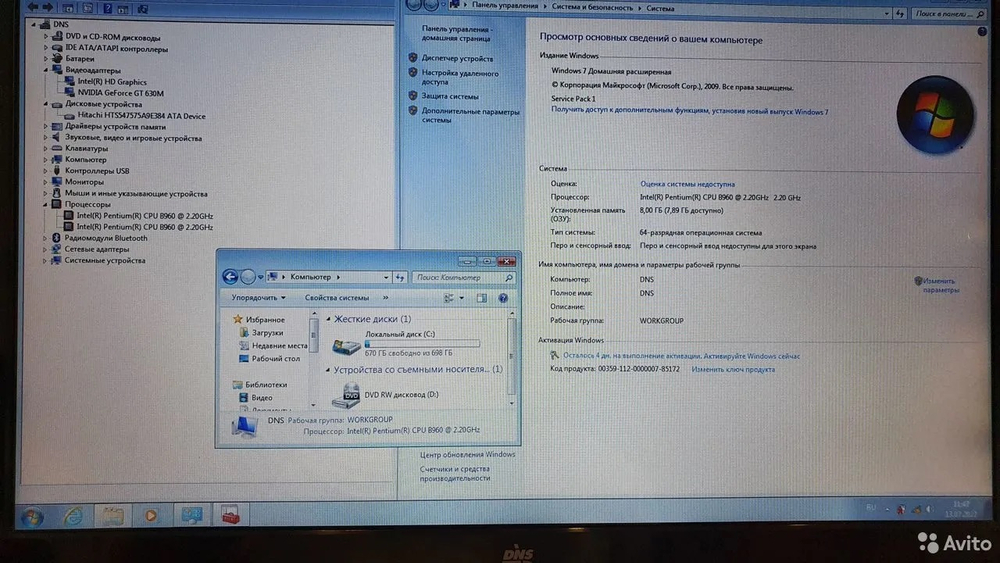Screen dimensions: 1000x563
Task: Expand the IDE ATA/ATAPI контроллеры node
Action: (46, 48)
